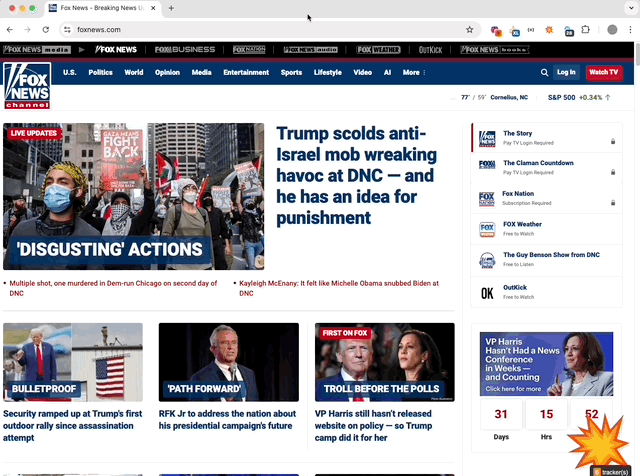Open a new browser tab
The width and height of the screenshot is (640, 476).
[x=171, y=8]
